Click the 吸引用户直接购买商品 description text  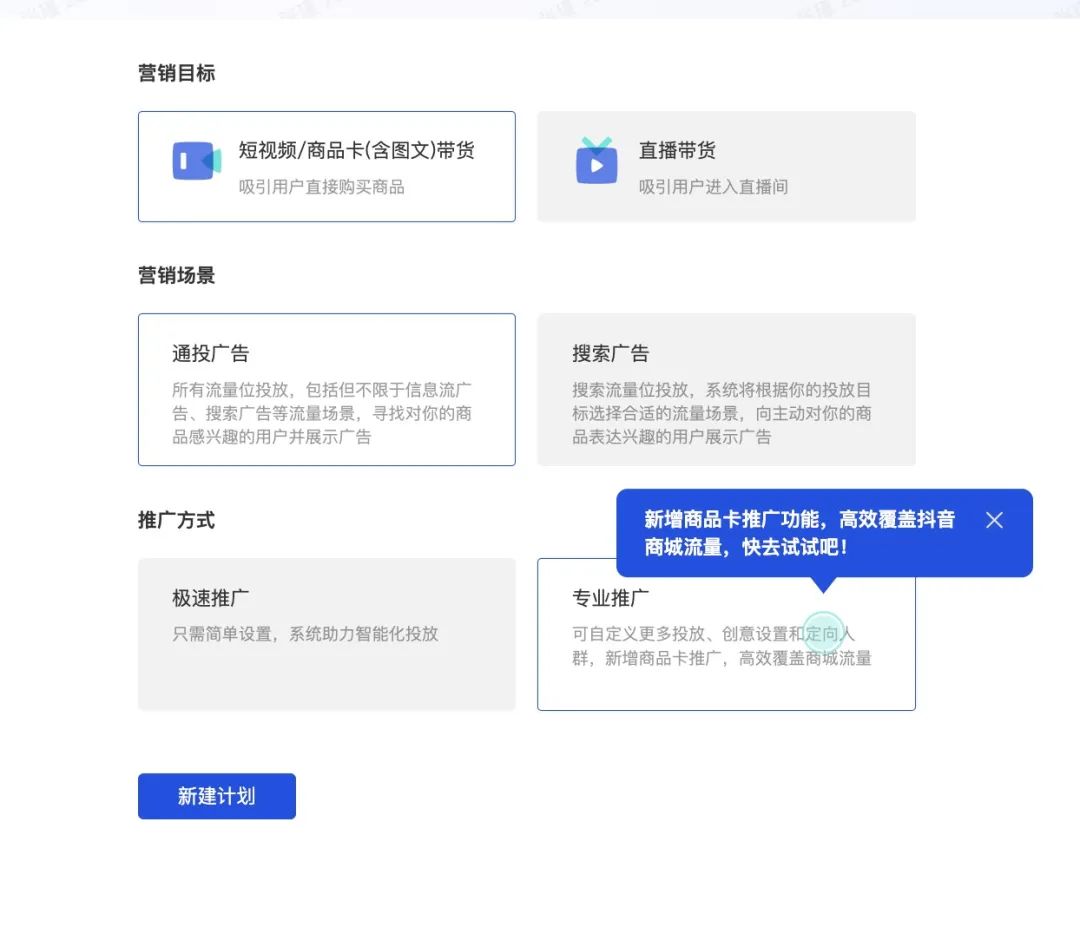tap(321, 187)
